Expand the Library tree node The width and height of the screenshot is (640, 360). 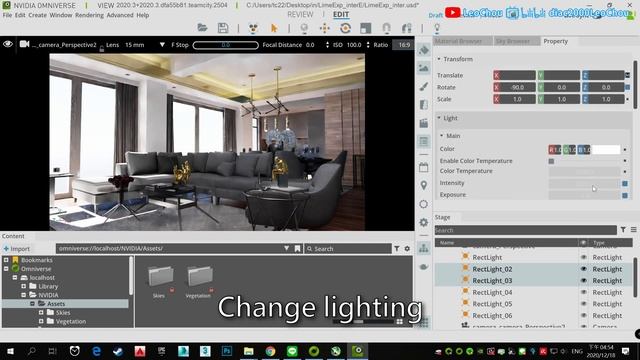click(24, 286)
